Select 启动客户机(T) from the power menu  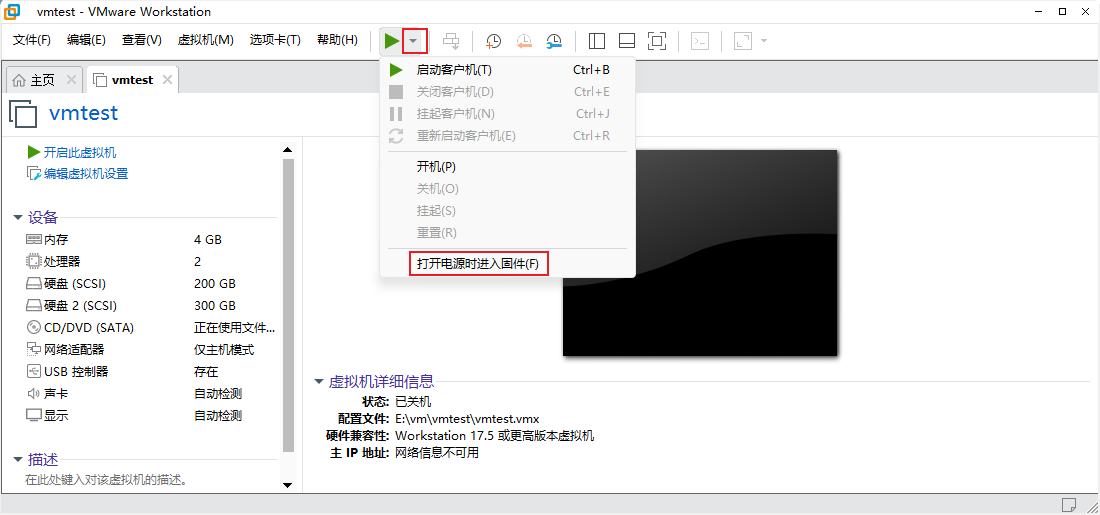click(454, 70)
